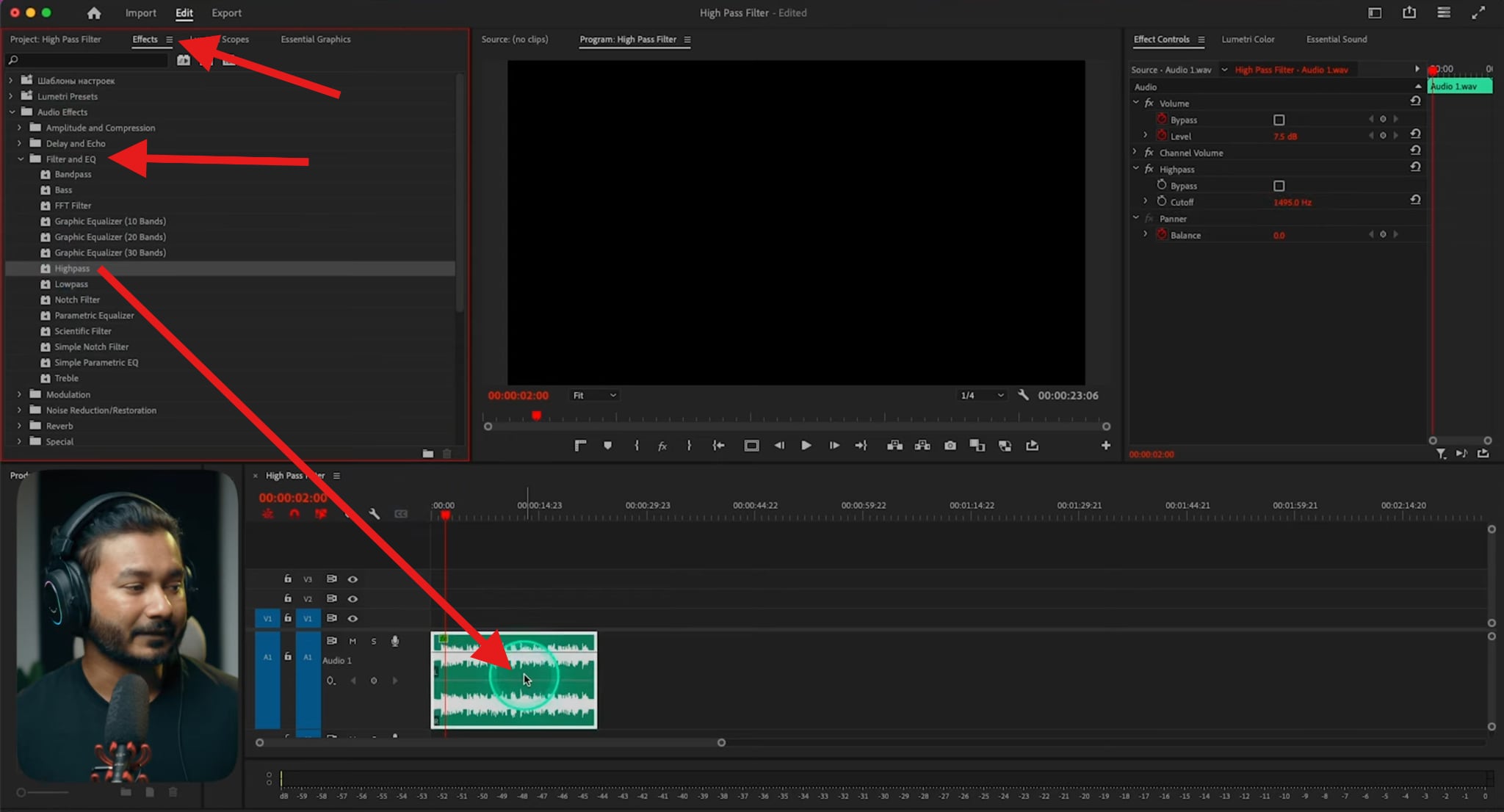Click the Add Items plus button in the toolbar
Viewport: 1504px width, 812px height.
point(1106,445)
